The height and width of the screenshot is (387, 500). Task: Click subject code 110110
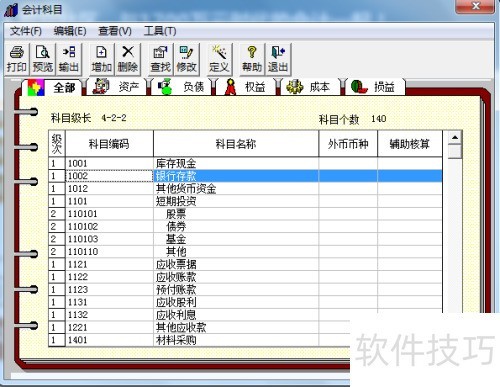[83, 252]
